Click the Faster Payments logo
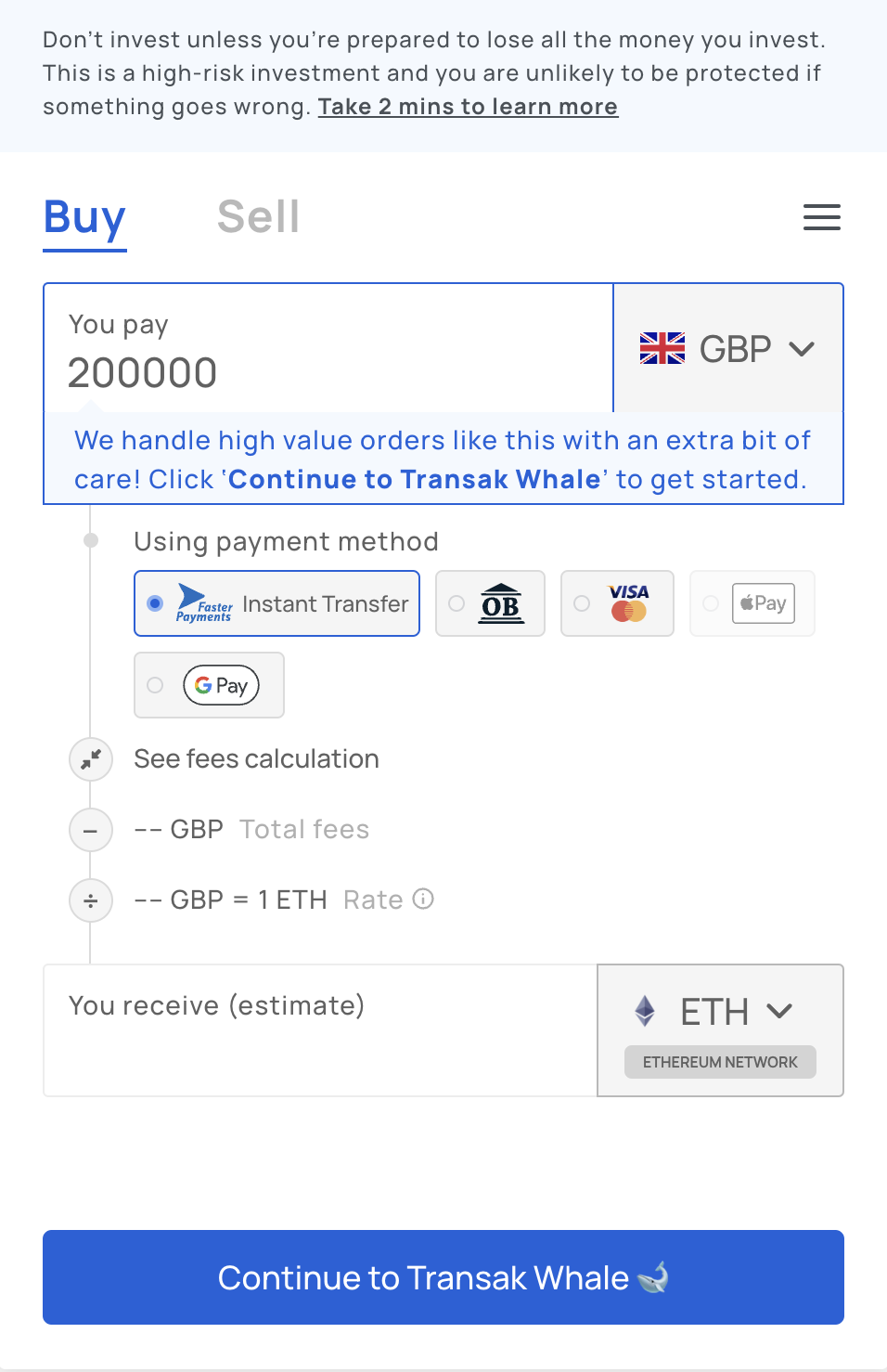This screenshot has width=887, height=1372. [204, 603]
